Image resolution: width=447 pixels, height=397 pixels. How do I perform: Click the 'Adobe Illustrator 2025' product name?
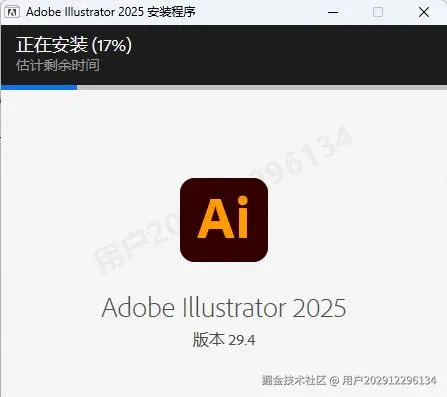pos(224,307)
